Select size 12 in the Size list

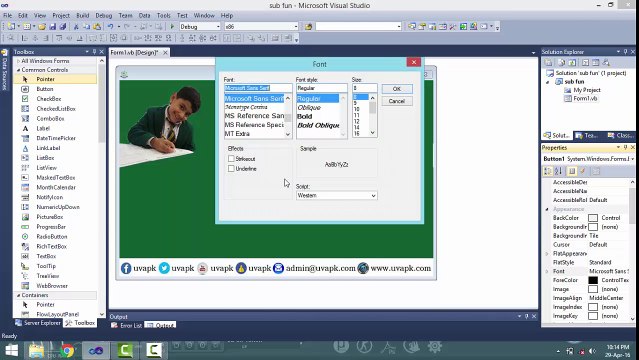357,121
